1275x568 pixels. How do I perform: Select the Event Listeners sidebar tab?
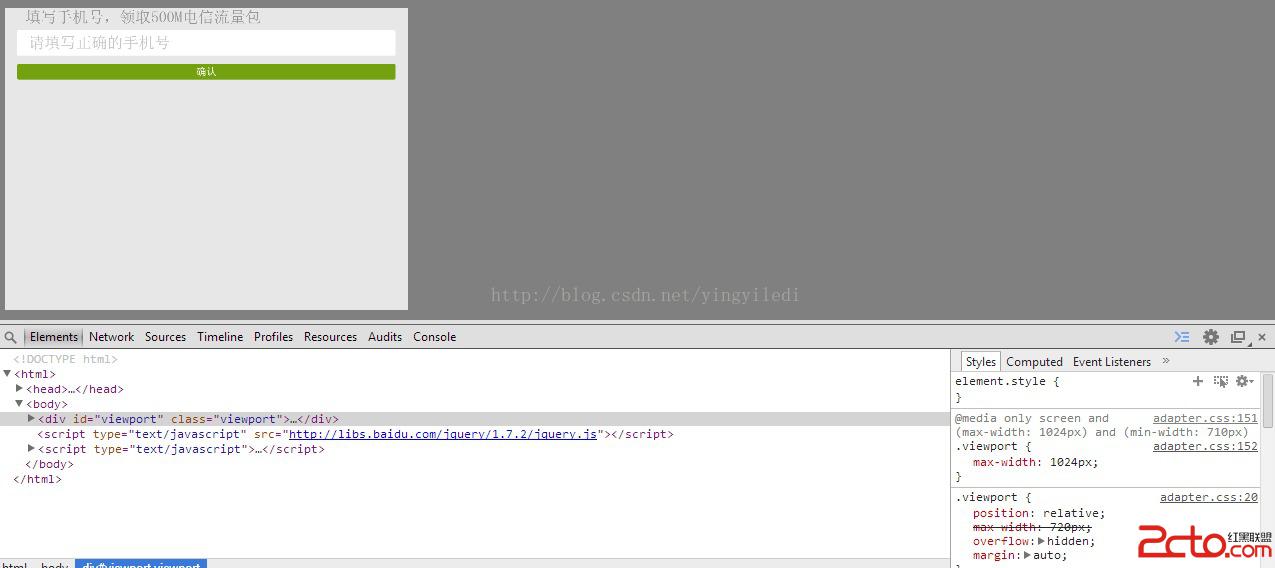pos(1112,362)
